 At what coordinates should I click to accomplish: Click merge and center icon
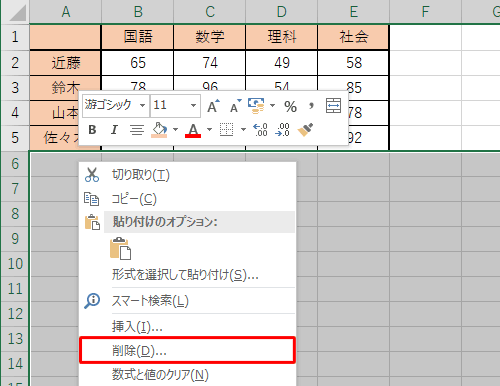click(x=333, y=106)
